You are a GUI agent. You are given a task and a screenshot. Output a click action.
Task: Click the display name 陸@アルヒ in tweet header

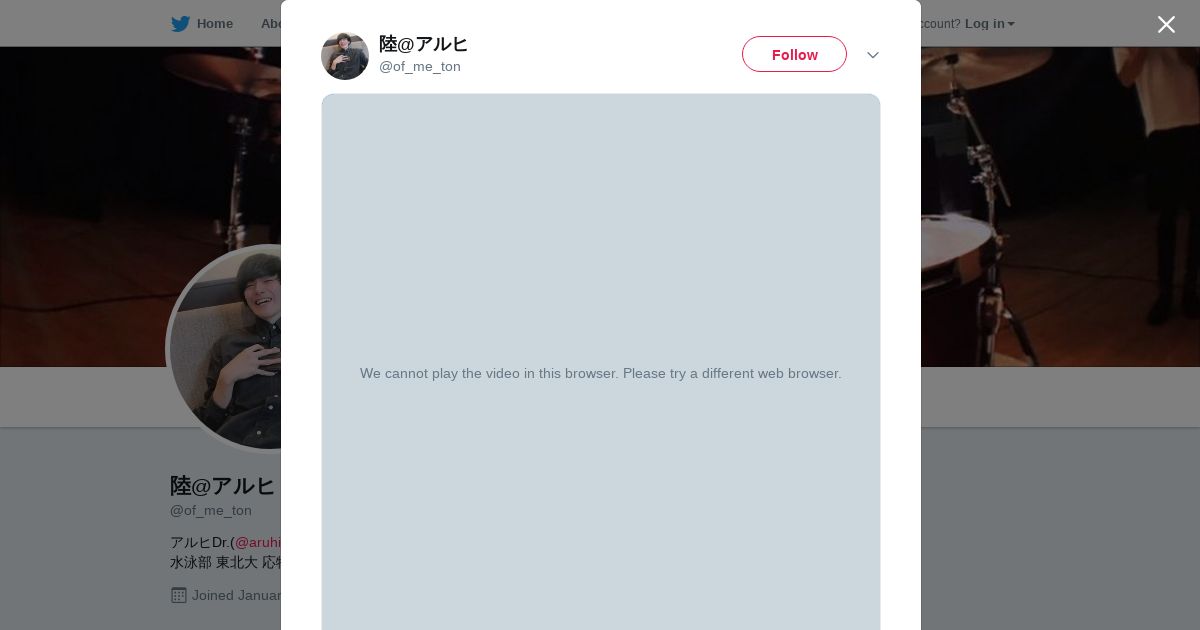coord(423,44)
